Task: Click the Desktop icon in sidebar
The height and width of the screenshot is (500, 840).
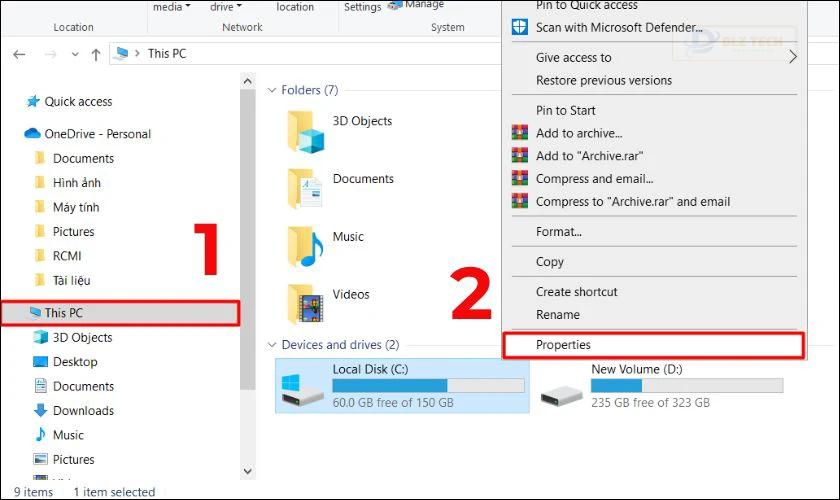Action: [41, 362]
